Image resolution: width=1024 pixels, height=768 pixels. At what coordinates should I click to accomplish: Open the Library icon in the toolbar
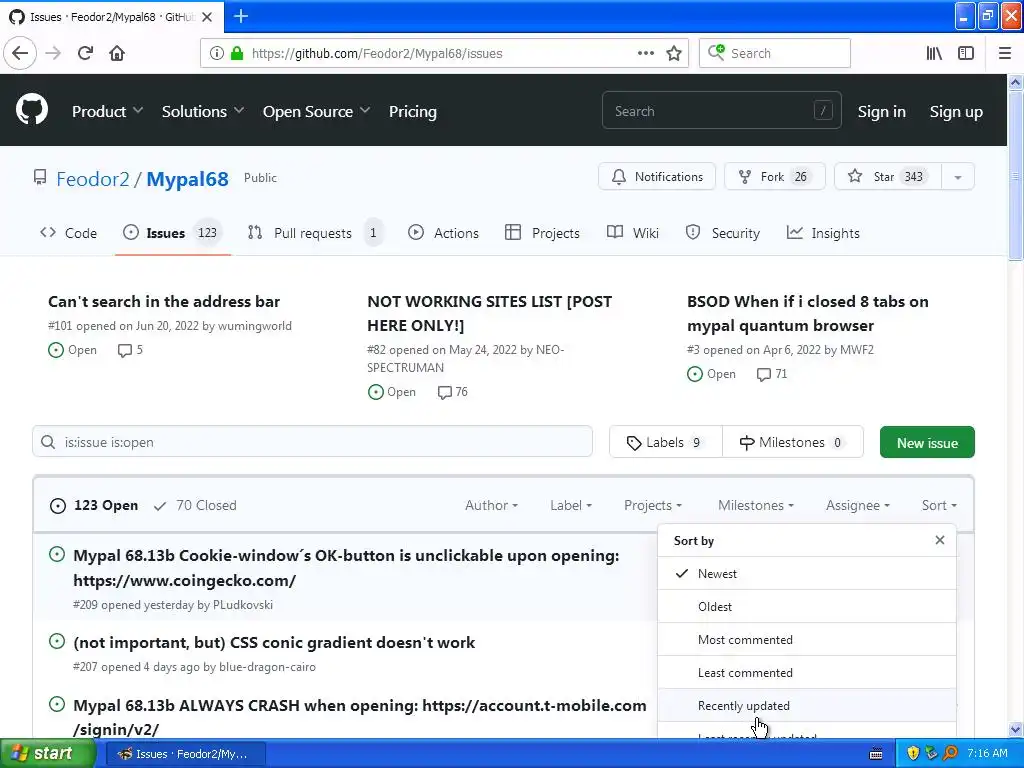(x=934, y=53)
